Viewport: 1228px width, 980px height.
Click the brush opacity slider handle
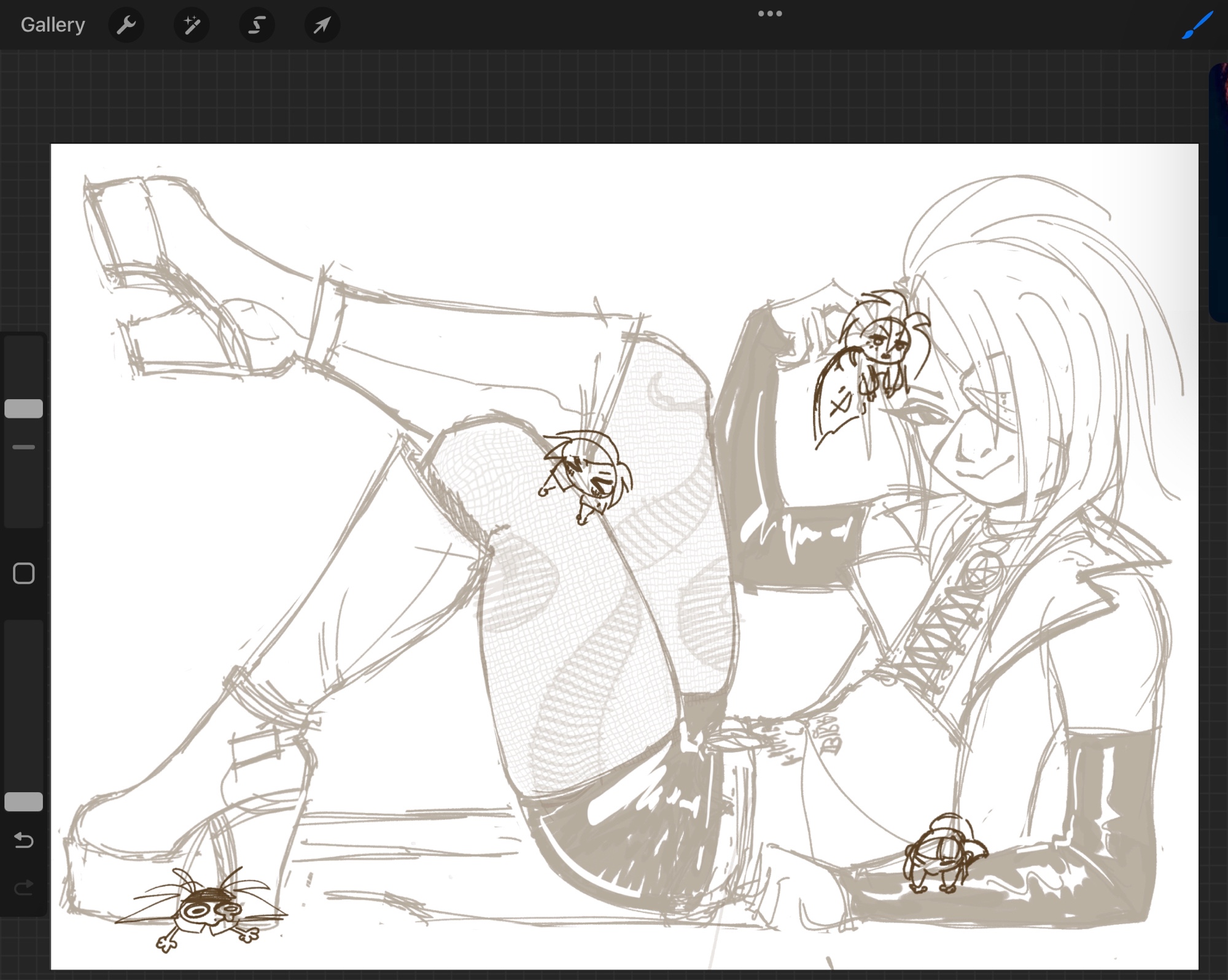click(23, 802)
